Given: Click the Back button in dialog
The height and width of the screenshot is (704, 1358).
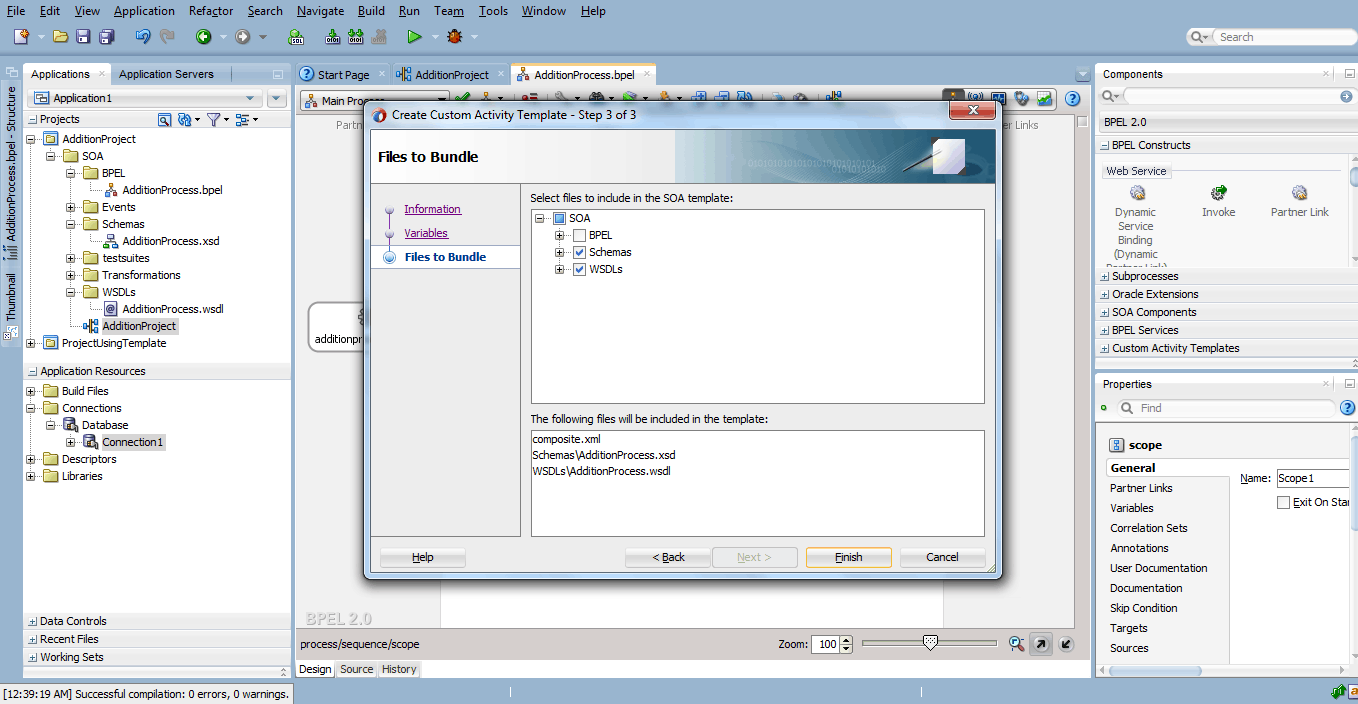Looking at the screenshot, I should pos(668,557).
